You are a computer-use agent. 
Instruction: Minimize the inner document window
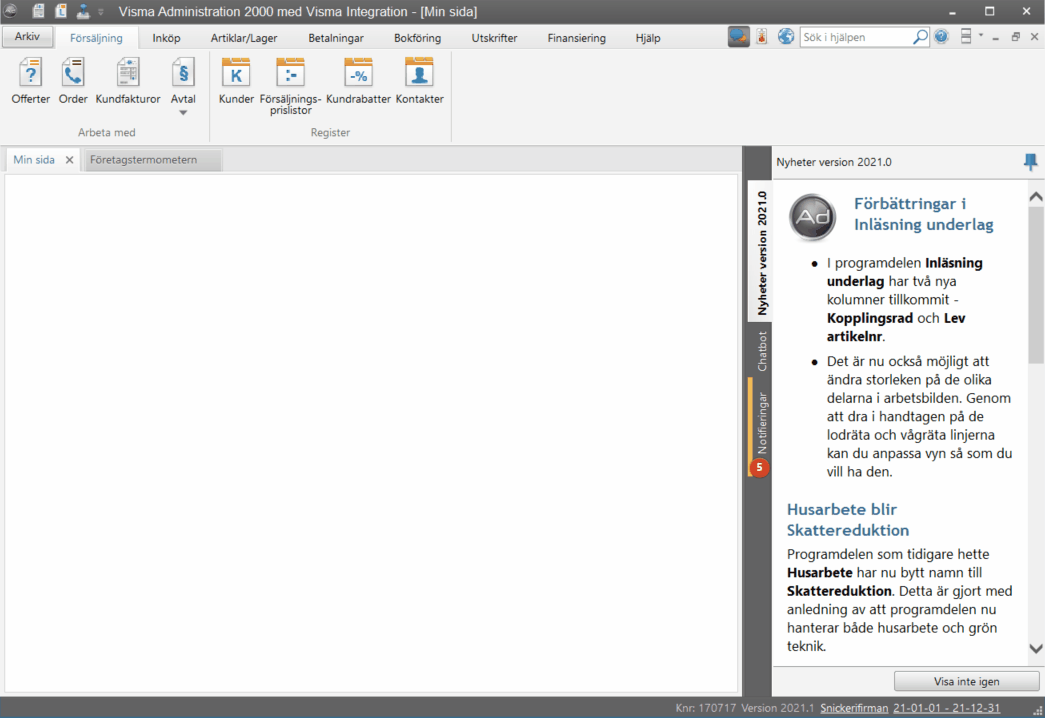pyautogui.click(x=995, y=37)
